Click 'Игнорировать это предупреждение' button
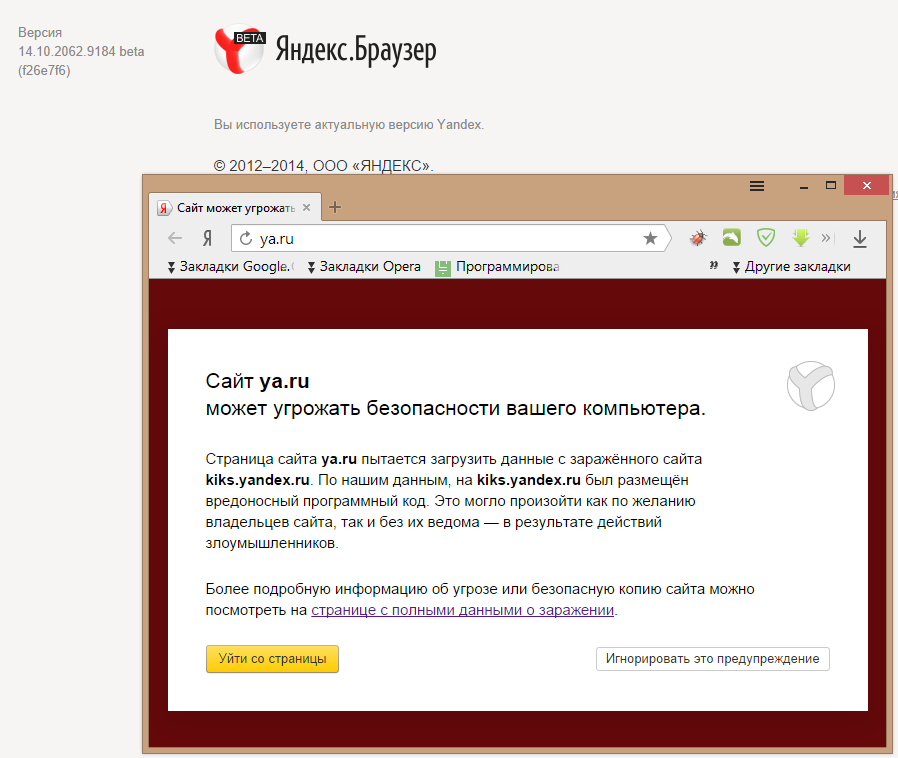Screen dimensions: 898x758 712,659
